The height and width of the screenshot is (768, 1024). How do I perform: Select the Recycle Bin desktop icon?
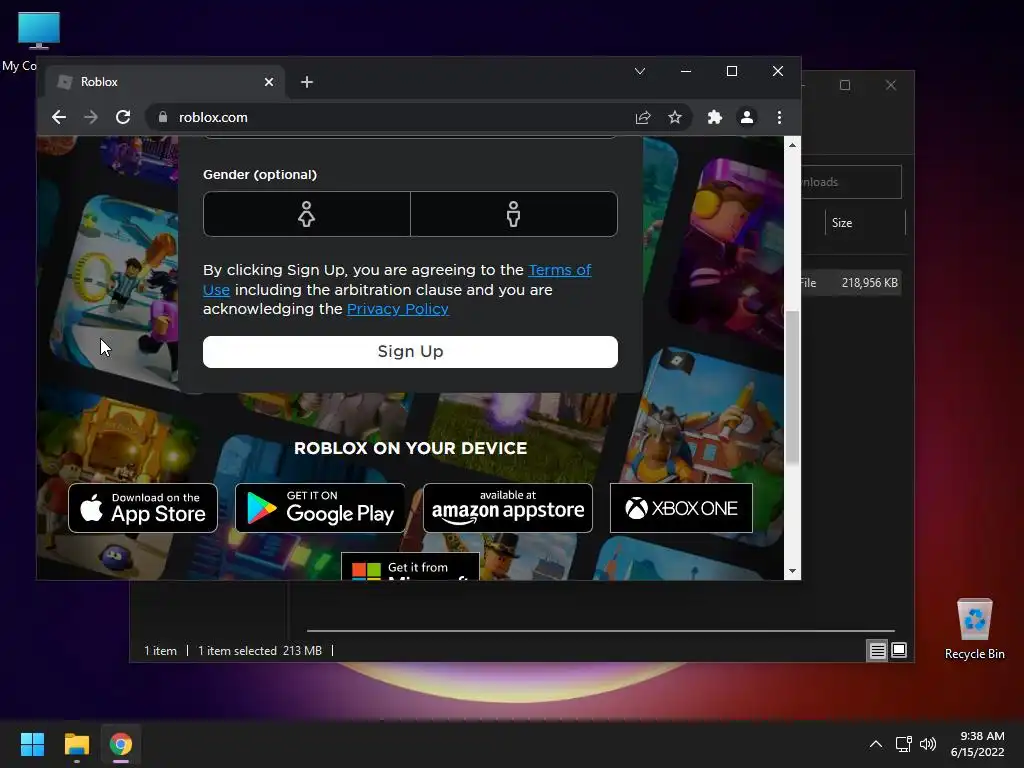point(974,629)
